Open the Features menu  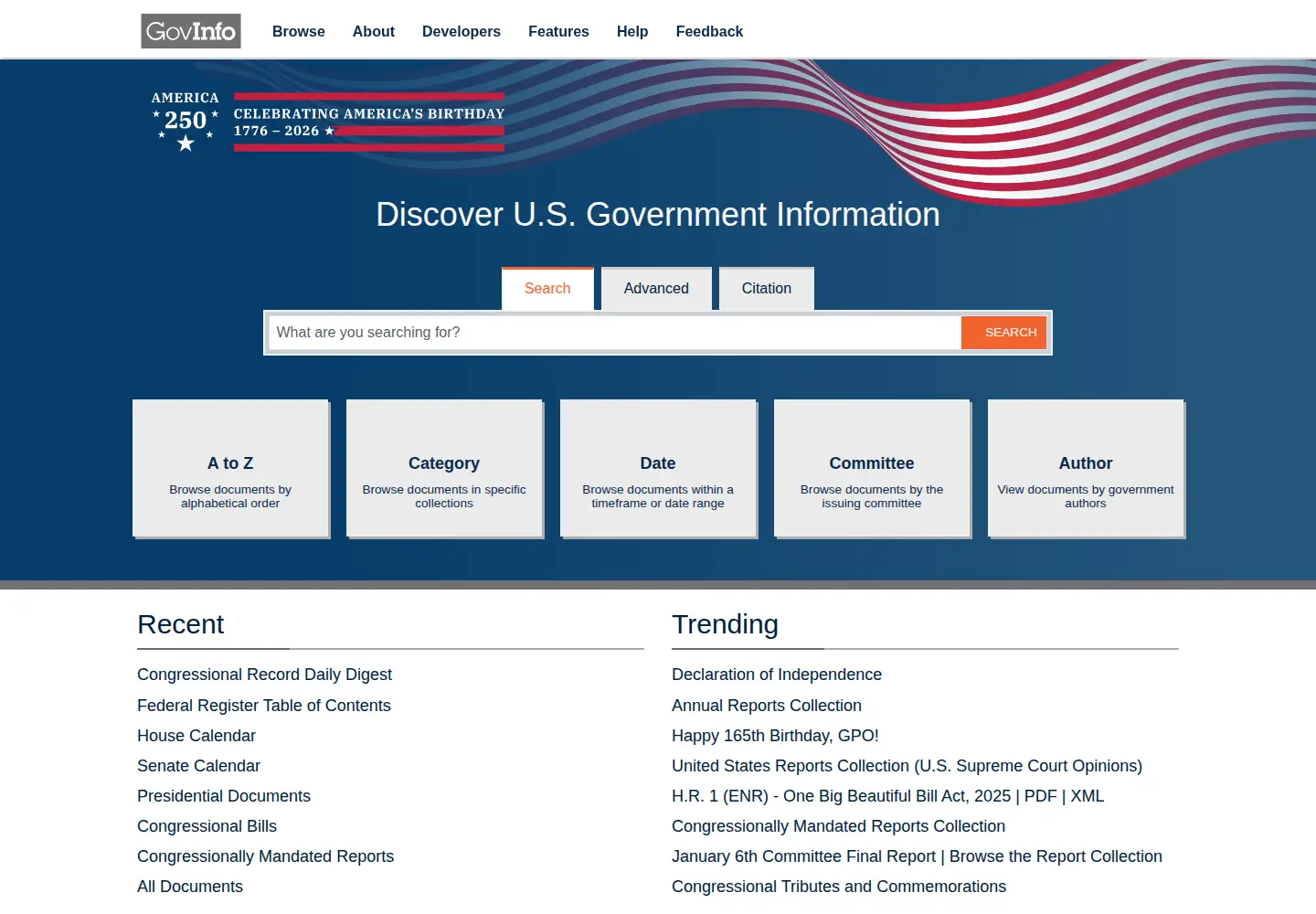point(558,31)
